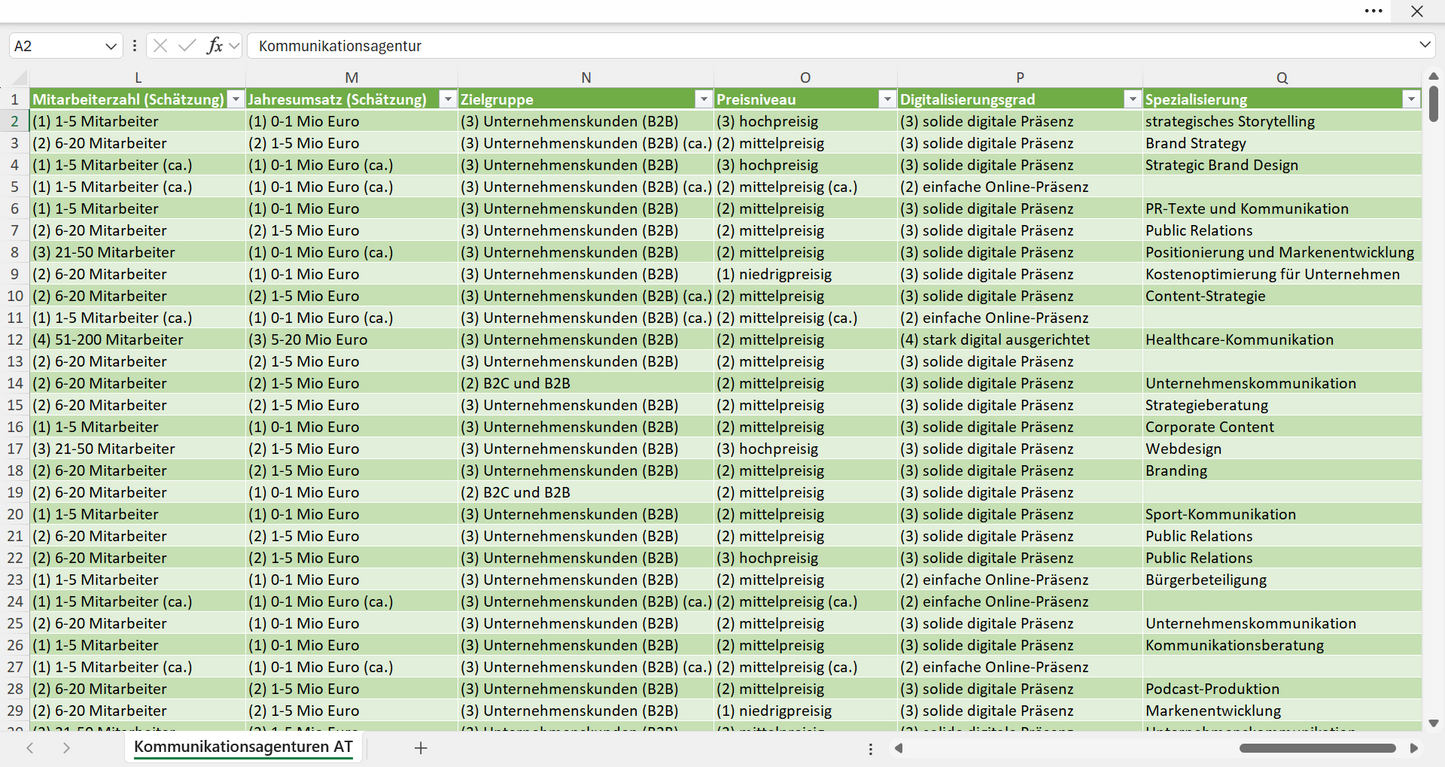Close the window with X button
The height and width of the screenshot is (767, 1445).
1417,11
